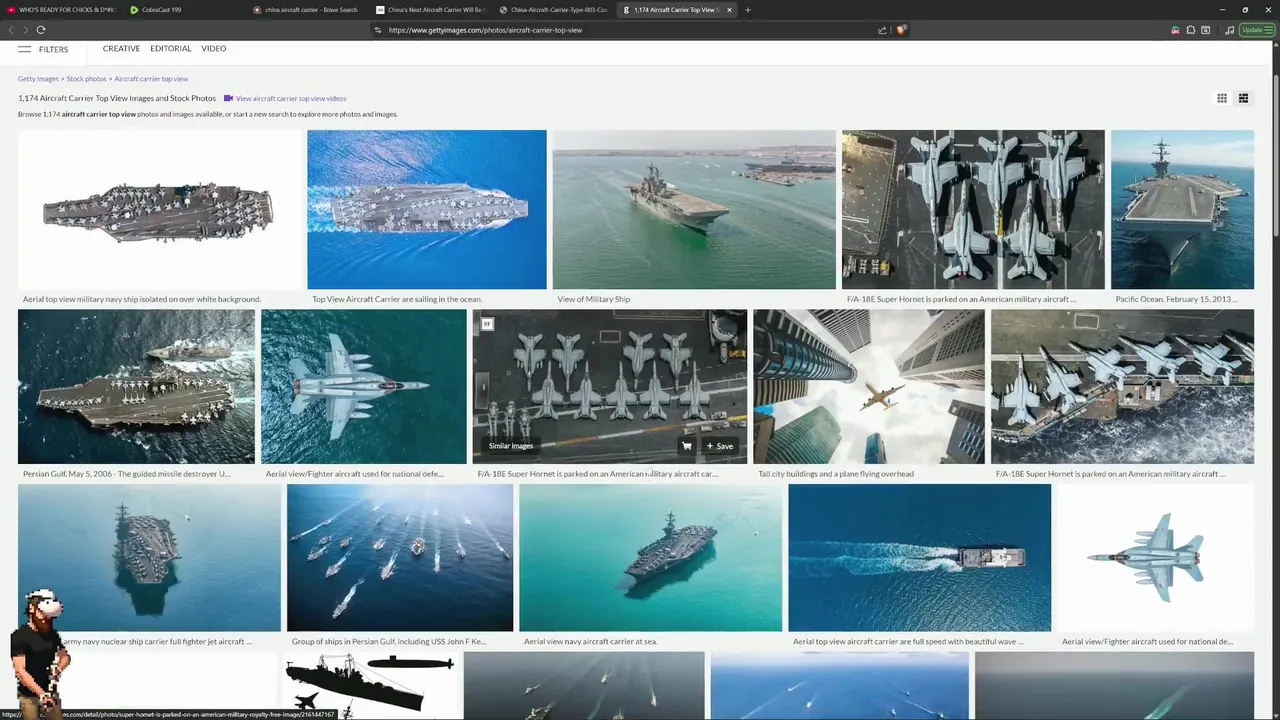Switch to WHO'S READY FOR CHICKS tab
1280x720 pixels.
tap(60, 10)
